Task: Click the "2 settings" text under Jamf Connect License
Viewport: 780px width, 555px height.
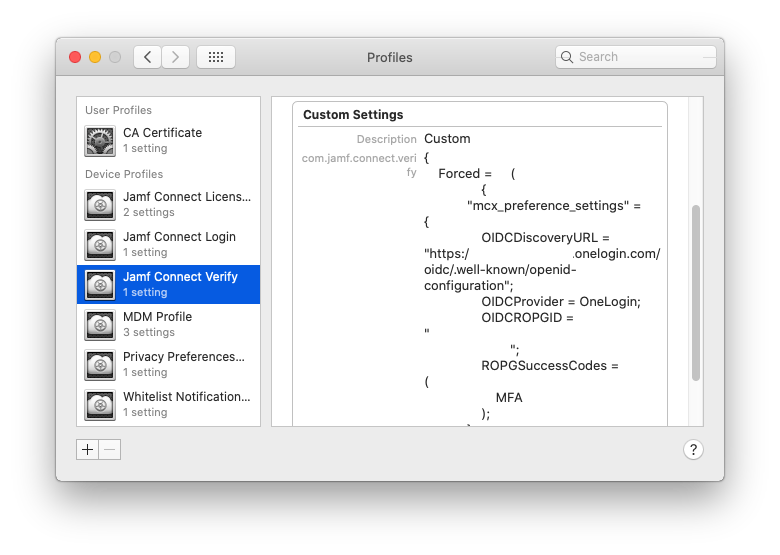Action: coord(149,212)
